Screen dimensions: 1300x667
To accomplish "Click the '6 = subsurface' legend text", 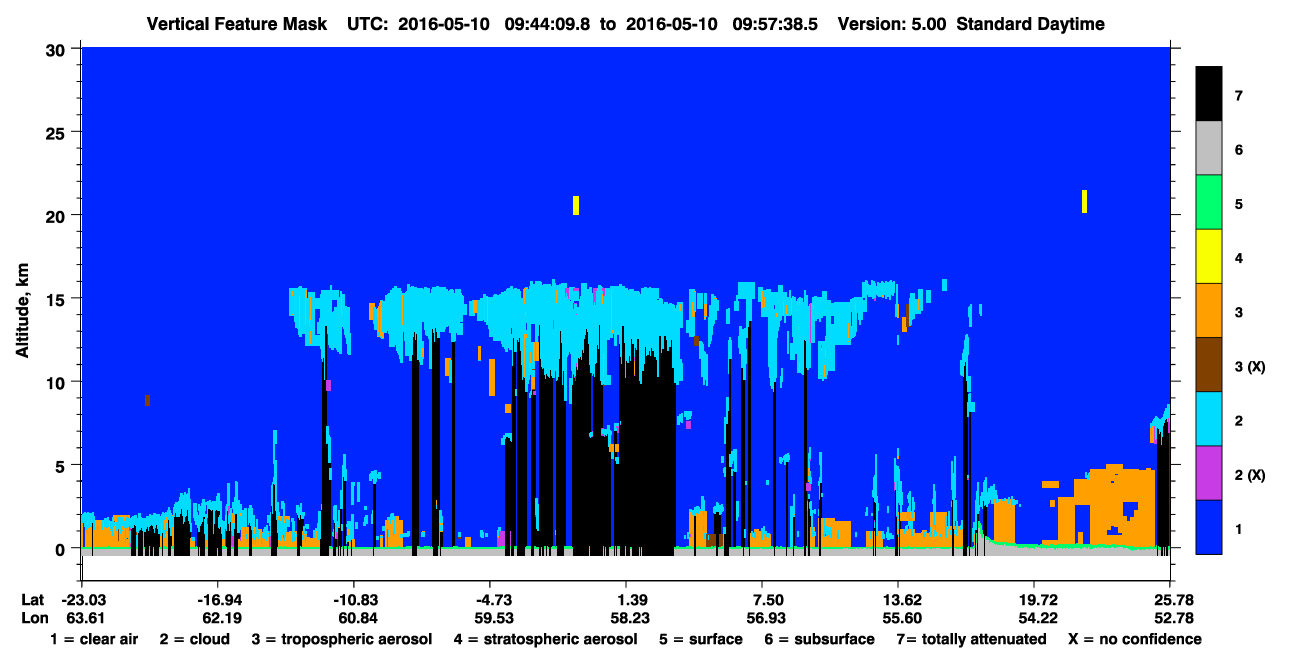I will point(819,639).
